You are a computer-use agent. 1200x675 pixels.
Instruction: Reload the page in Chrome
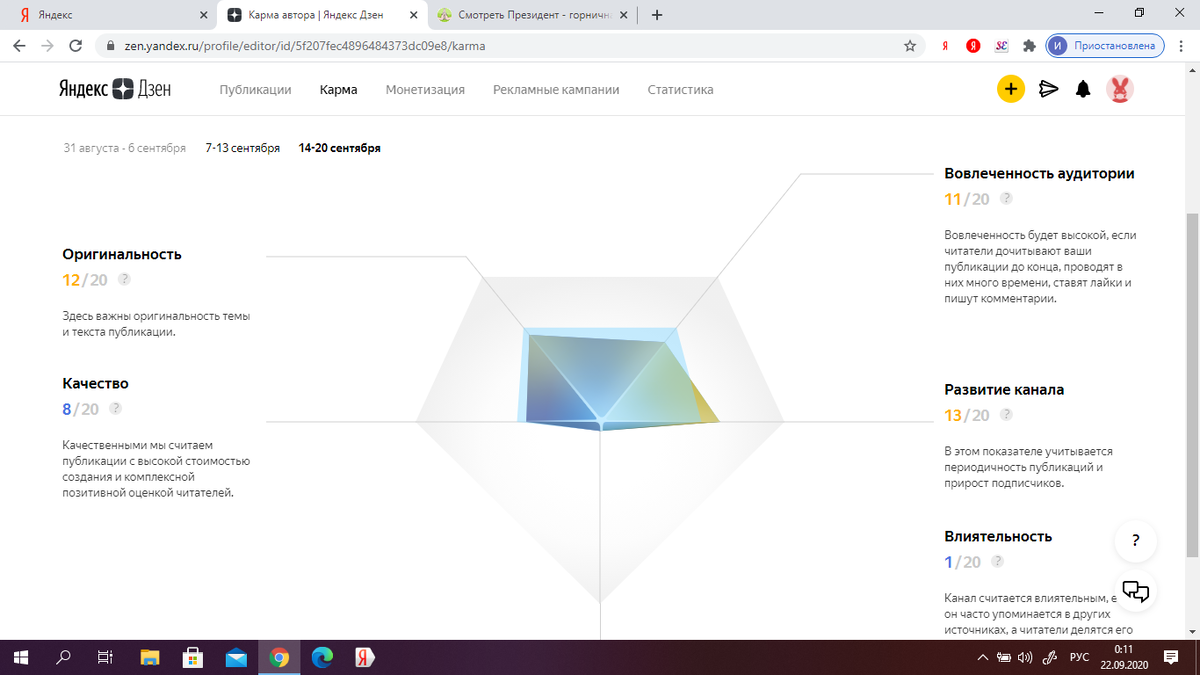tap(75, 45)
